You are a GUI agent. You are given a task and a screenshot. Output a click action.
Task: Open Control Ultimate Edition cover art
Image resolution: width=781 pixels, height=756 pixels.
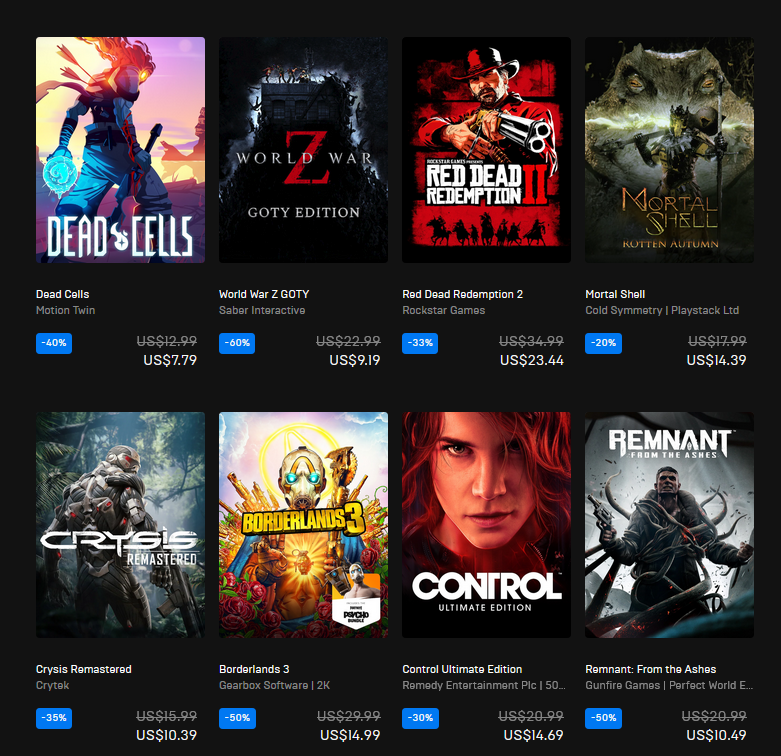pos(486,524)
